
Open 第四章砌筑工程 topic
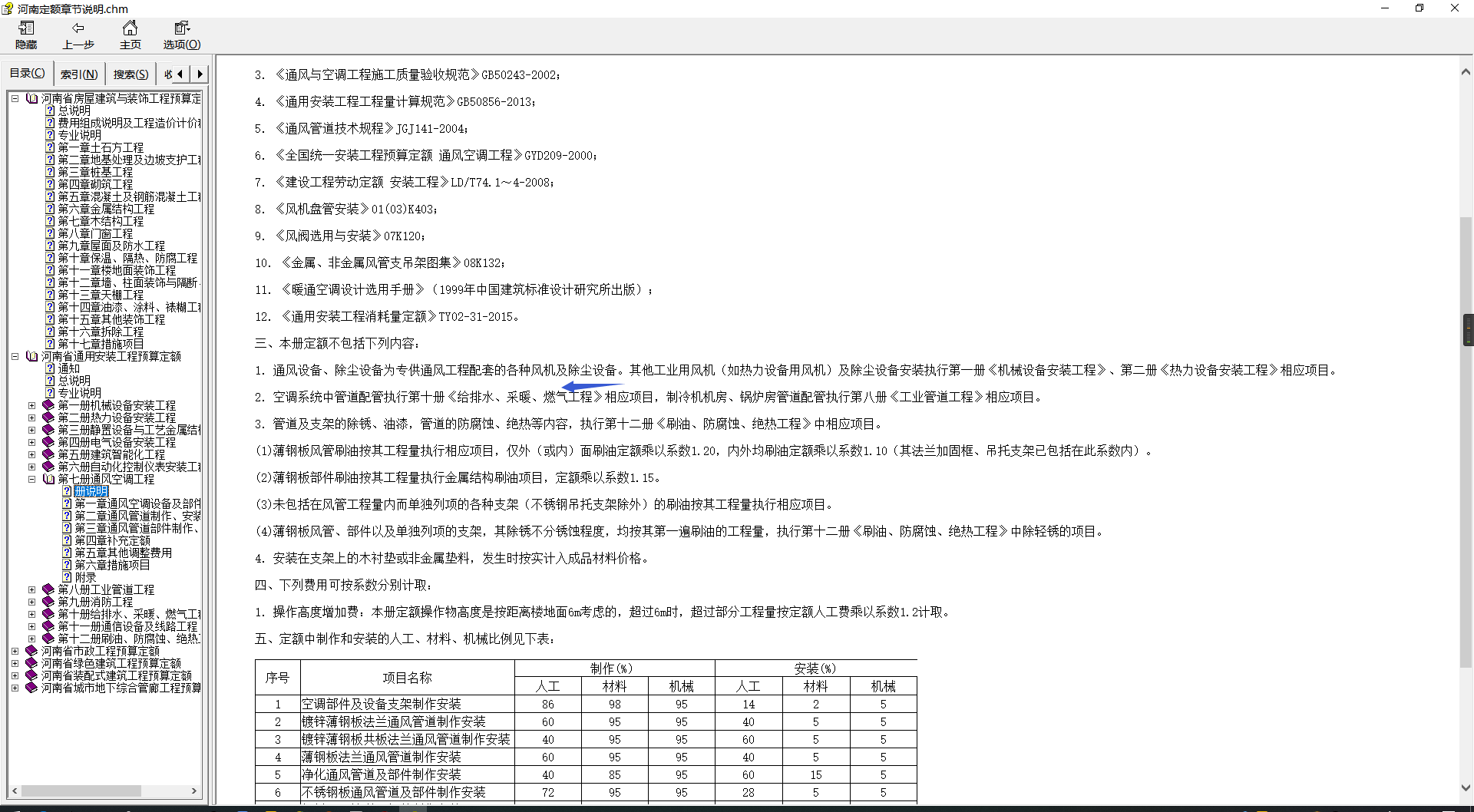(x=95, y=184)
